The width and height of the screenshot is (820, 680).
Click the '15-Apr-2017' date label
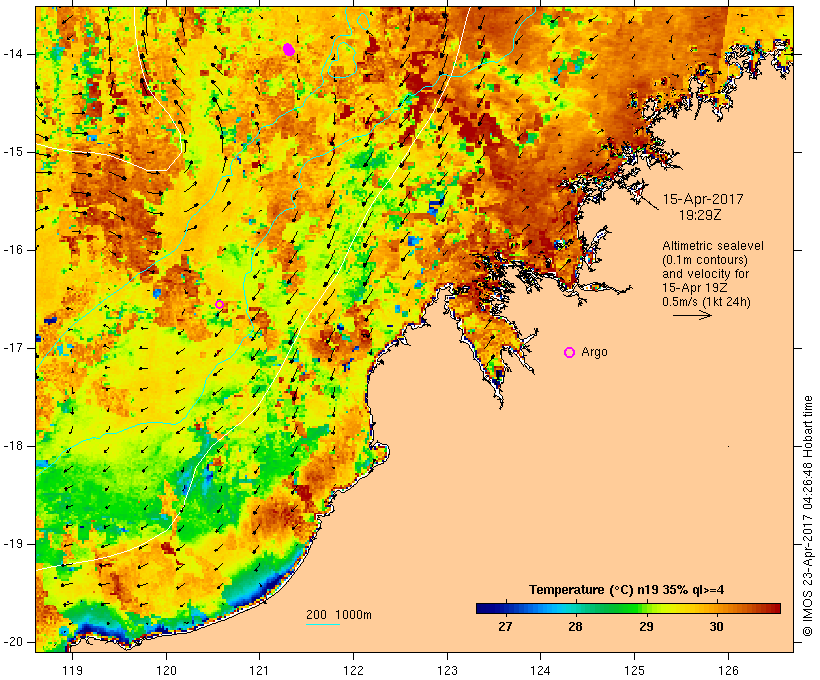point(703,199)
